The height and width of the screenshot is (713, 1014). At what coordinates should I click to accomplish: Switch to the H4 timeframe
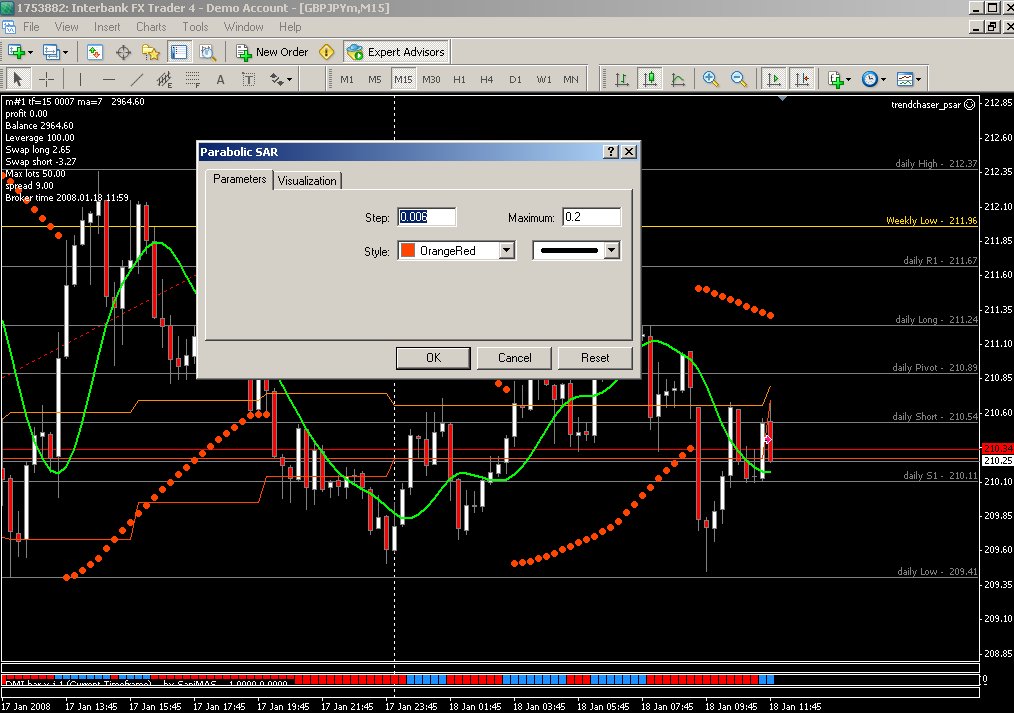[x=487, y=80]
